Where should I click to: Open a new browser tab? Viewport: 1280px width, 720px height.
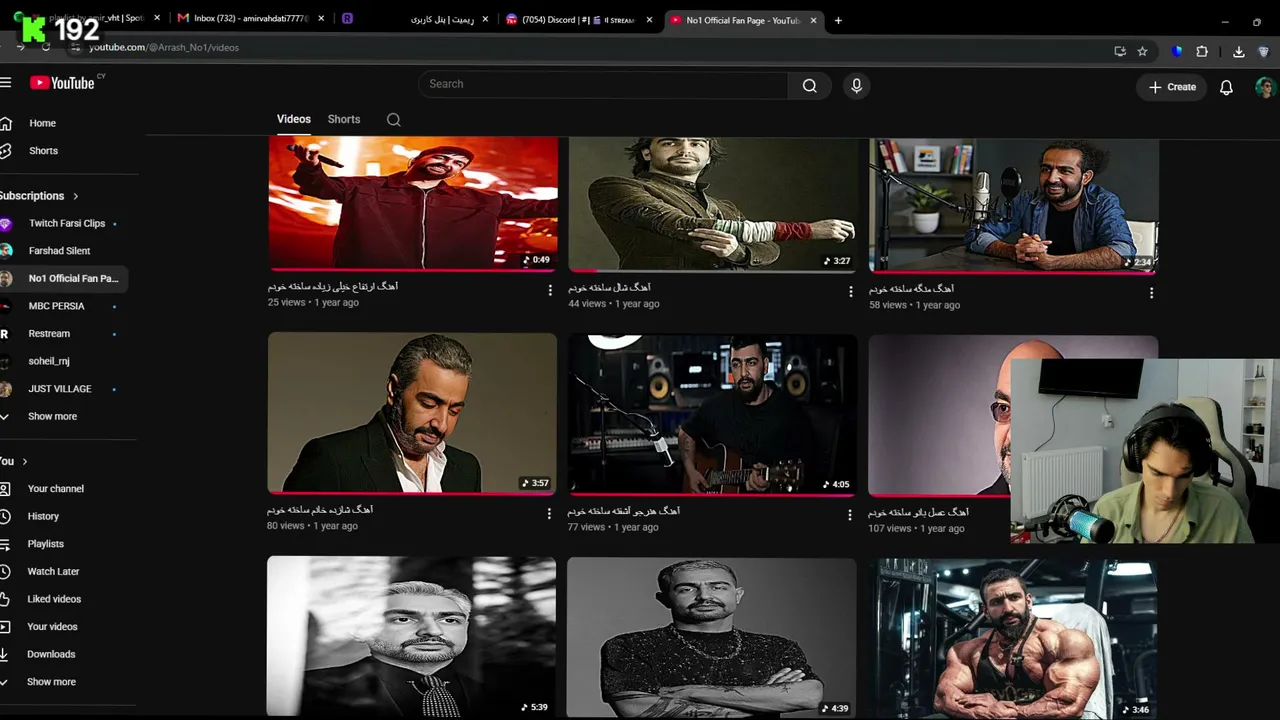coord(838,20)
